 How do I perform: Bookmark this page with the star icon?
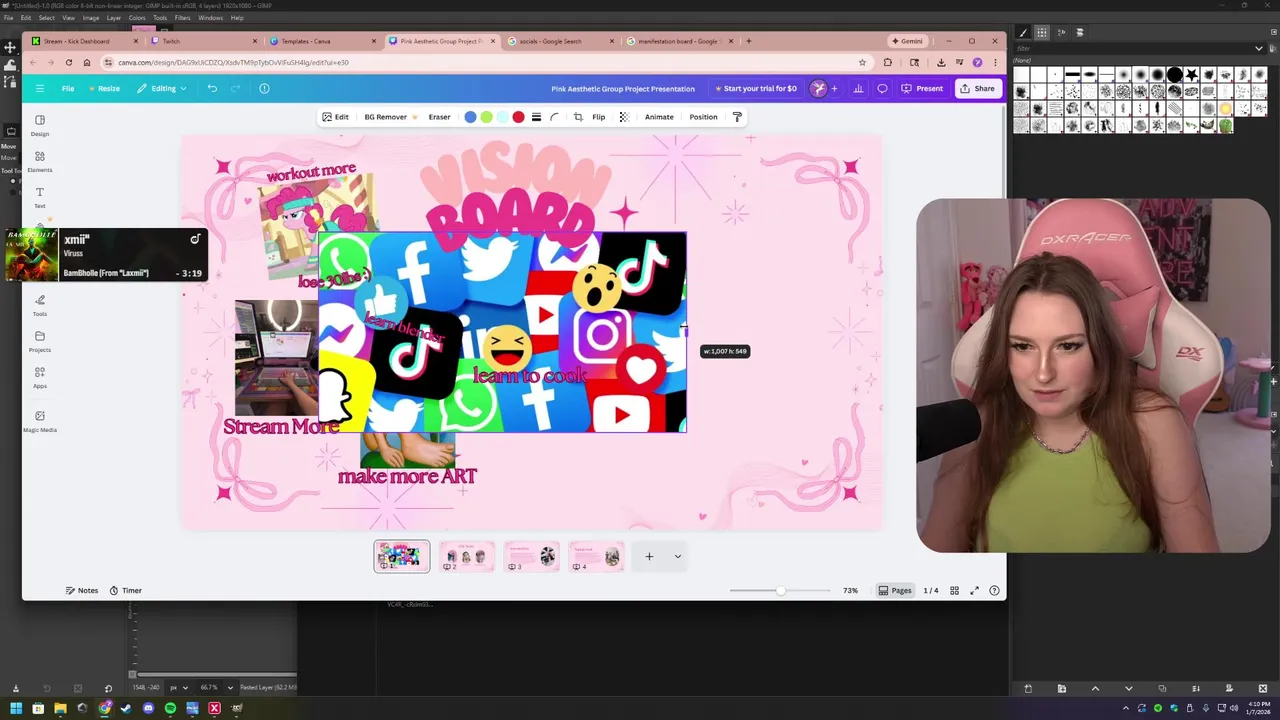pyautogui.click(x=862, y=62)
